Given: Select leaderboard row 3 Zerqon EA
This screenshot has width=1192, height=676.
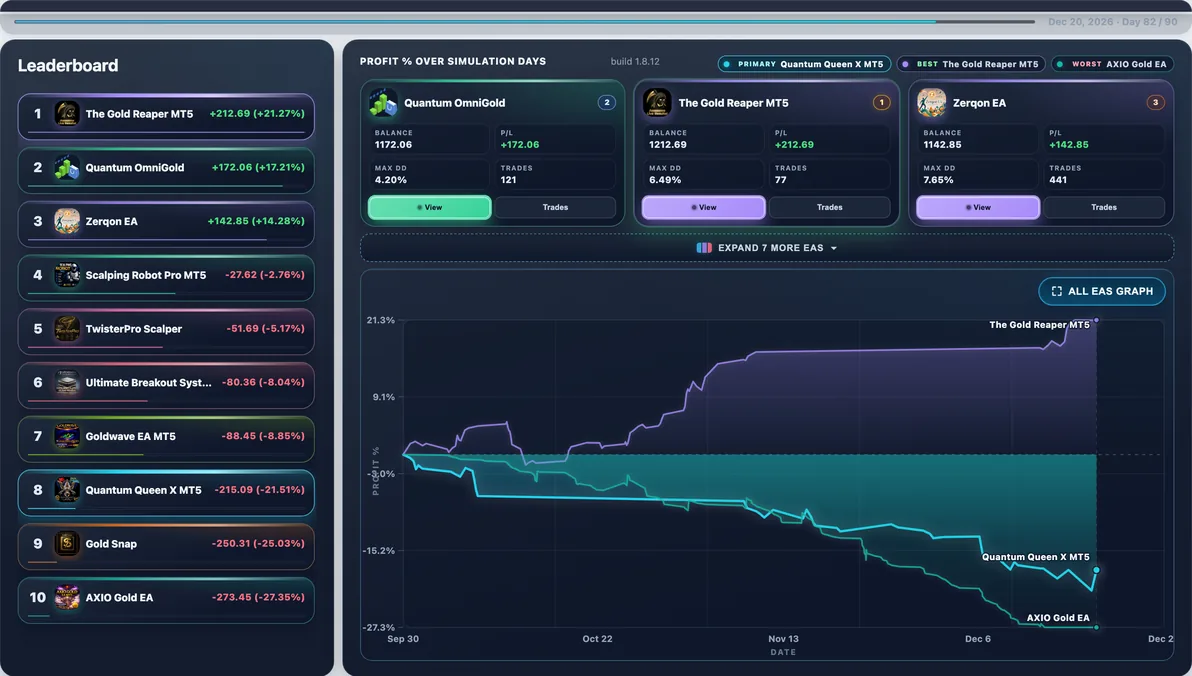Looking at the screenshot, I should 166,224.
